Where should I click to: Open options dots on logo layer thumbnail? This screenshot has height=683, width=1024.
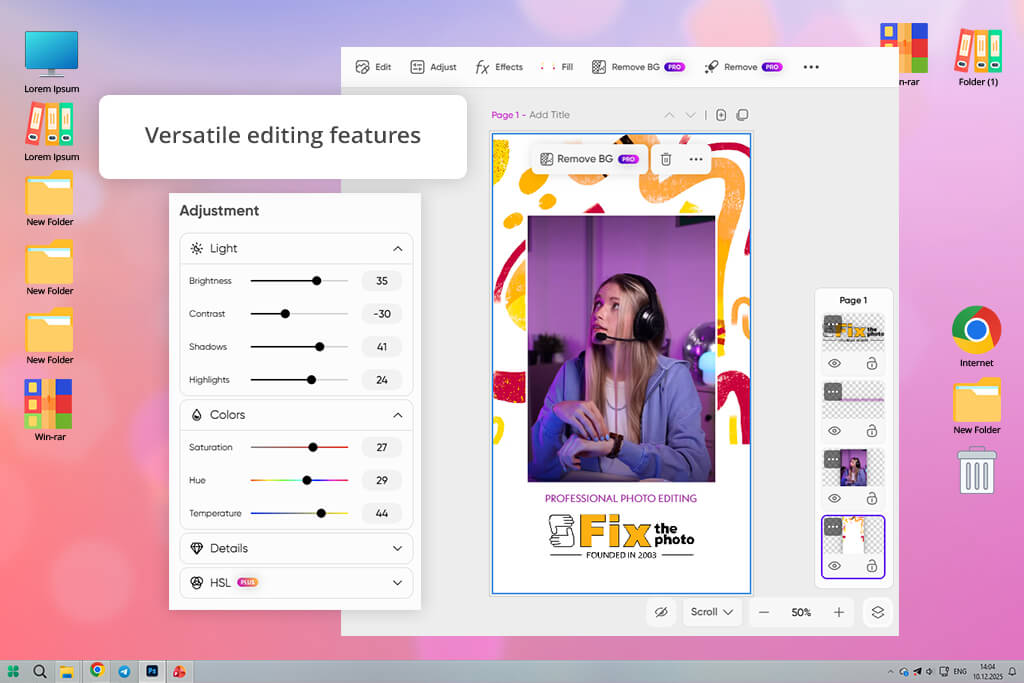pos(833,323)
